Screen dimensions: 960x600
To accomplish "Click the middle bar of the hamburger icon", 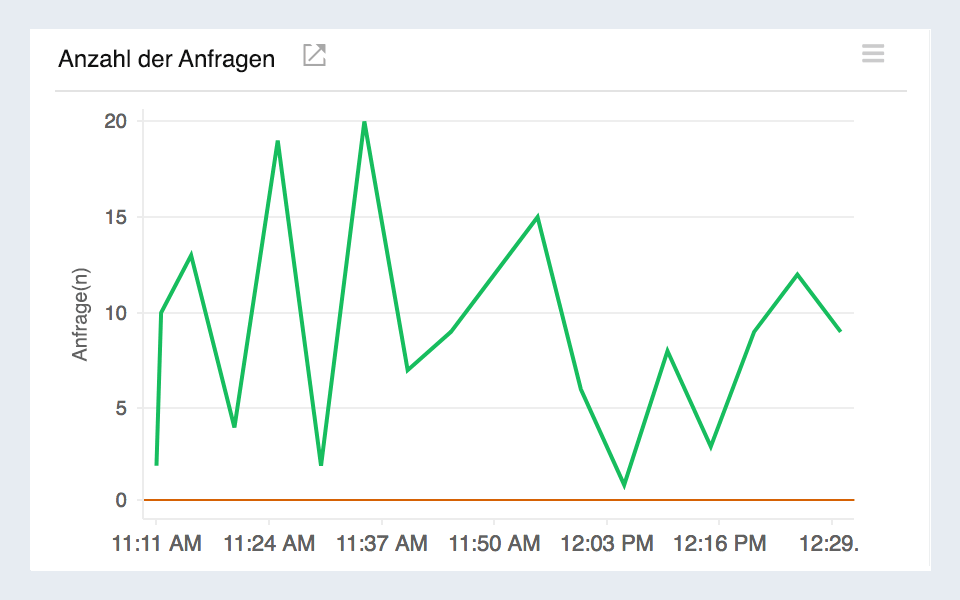I will pos(873,54).
